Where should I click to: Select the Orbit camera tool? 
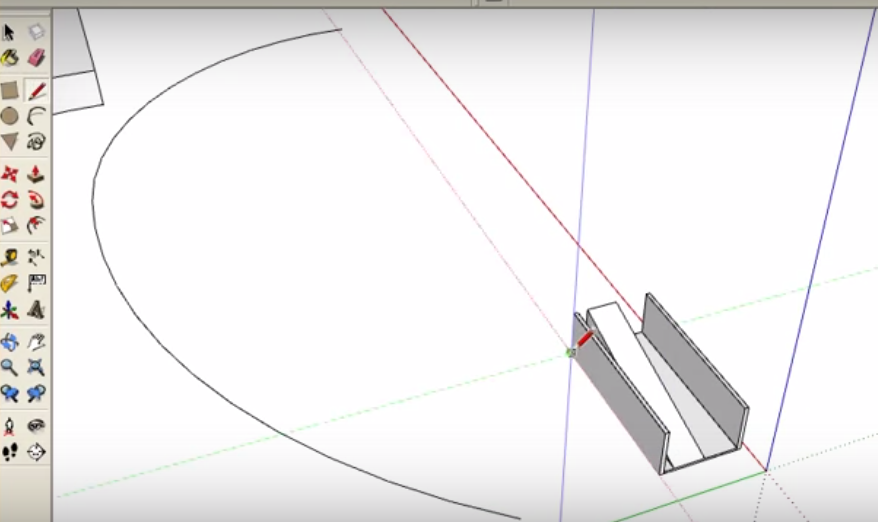[x=10, y=342]
